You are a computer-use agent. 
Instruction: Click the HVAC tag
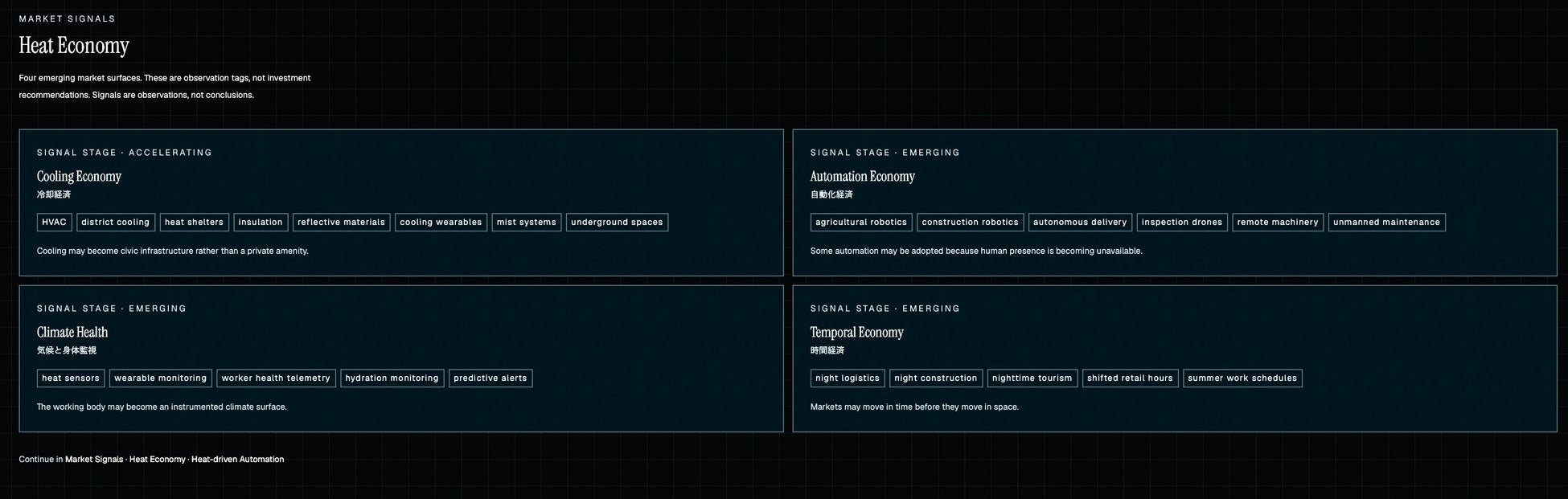point(54,223)
